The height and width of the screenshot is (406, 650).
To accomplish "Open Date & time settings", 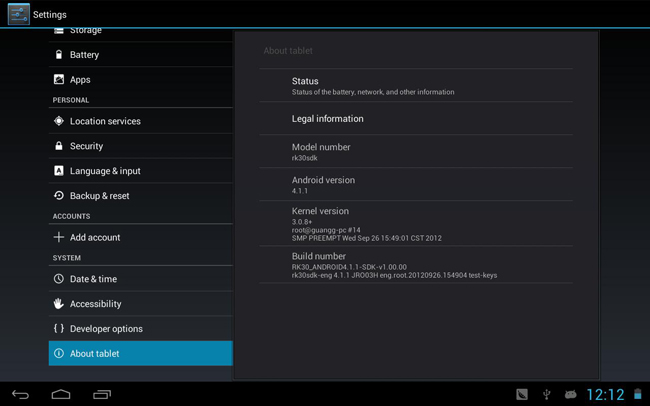I will (141, 278).
